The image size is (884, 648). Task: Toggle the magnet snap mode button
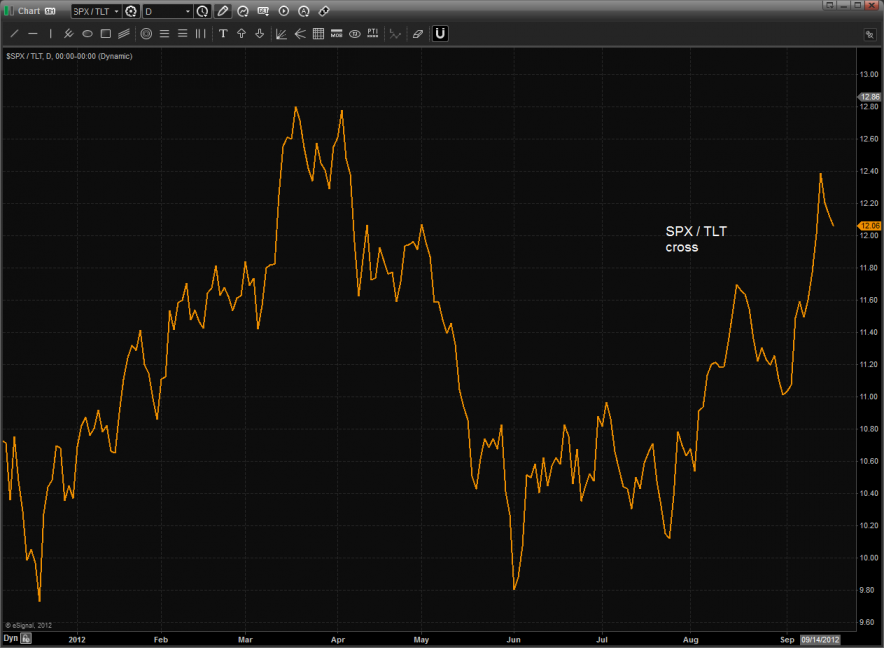440,34
